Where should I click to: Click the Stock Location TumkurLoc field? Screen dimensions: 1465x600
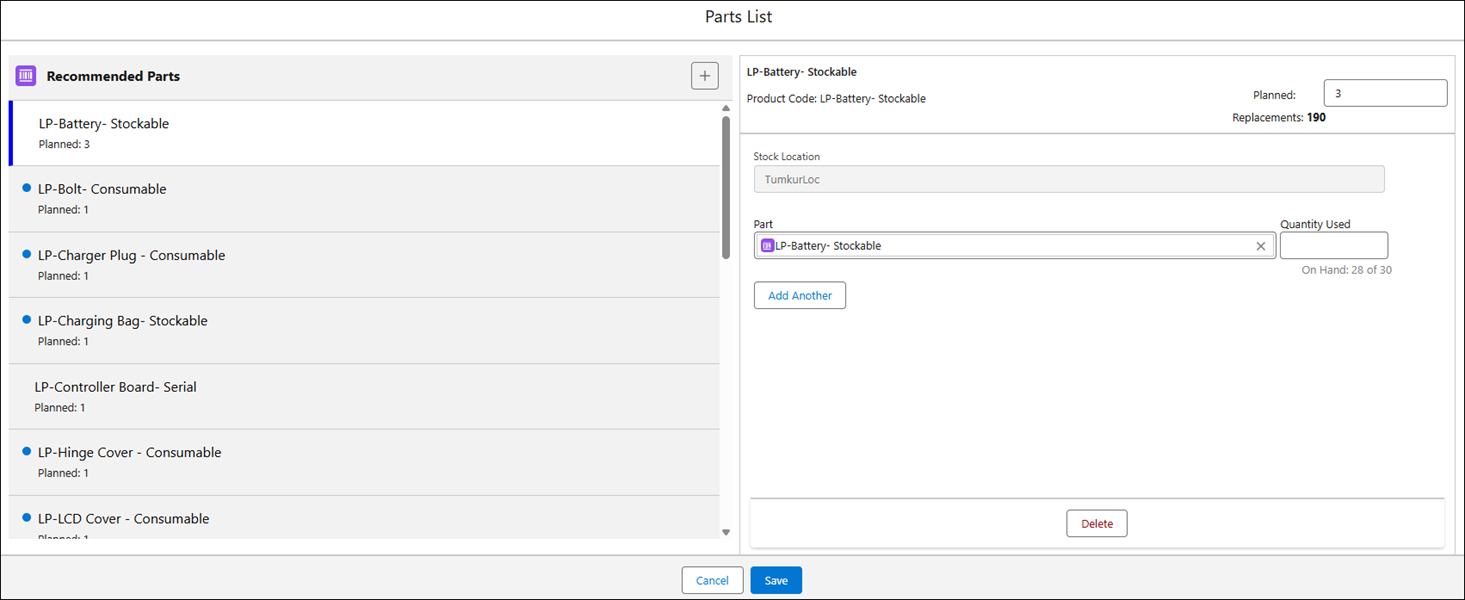click(x=1069, y=179)
